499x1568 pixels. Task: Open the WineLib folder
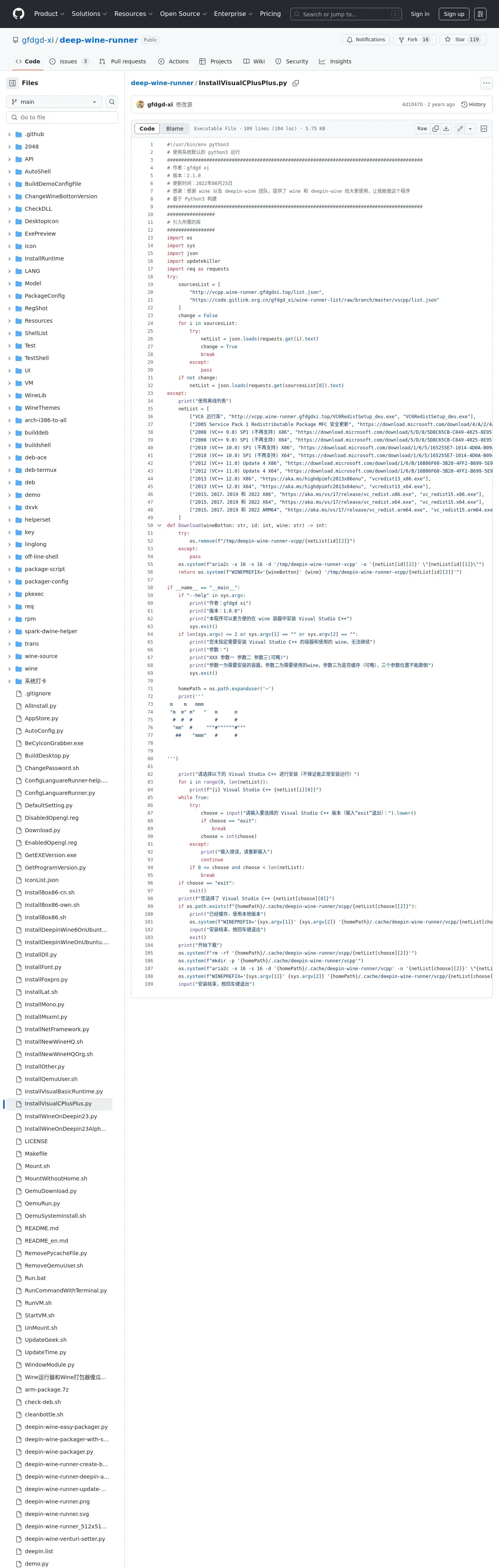point(35,395)
